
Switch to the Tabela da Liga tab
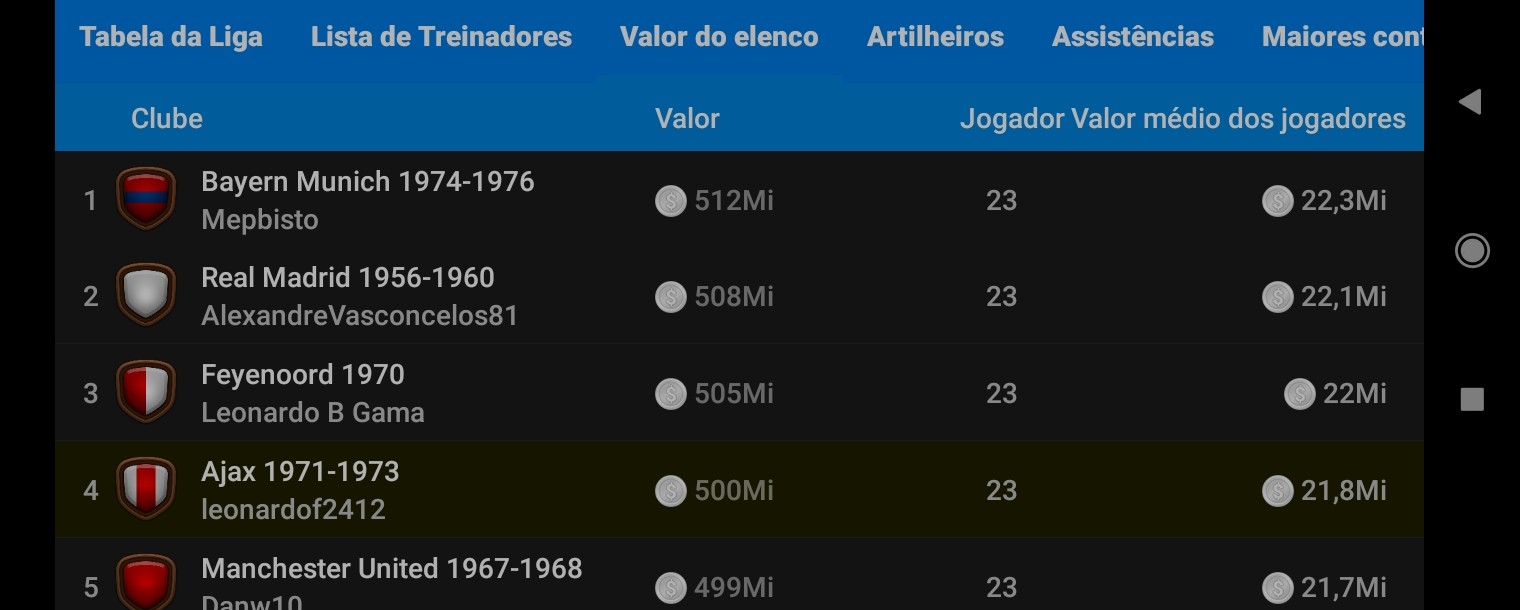click(171, 37)
